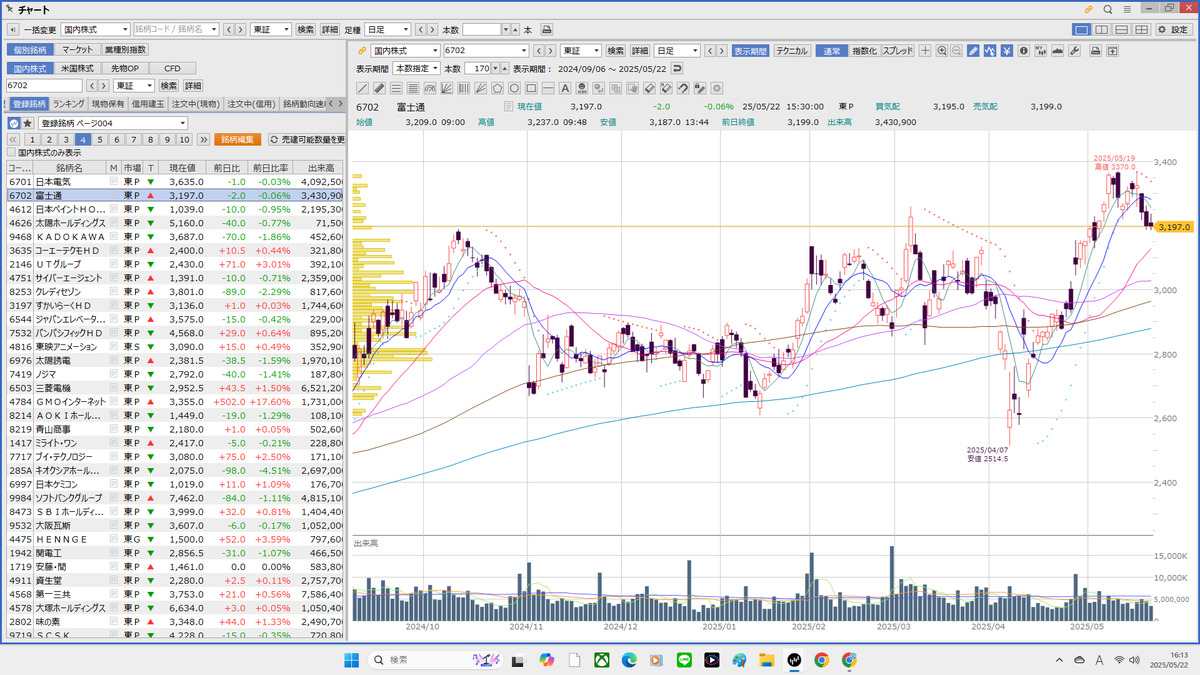Switch to two-row chart layout
Image resolution: width=1200 pixels, height=675 pixels.
click(x=1123, y=30)
